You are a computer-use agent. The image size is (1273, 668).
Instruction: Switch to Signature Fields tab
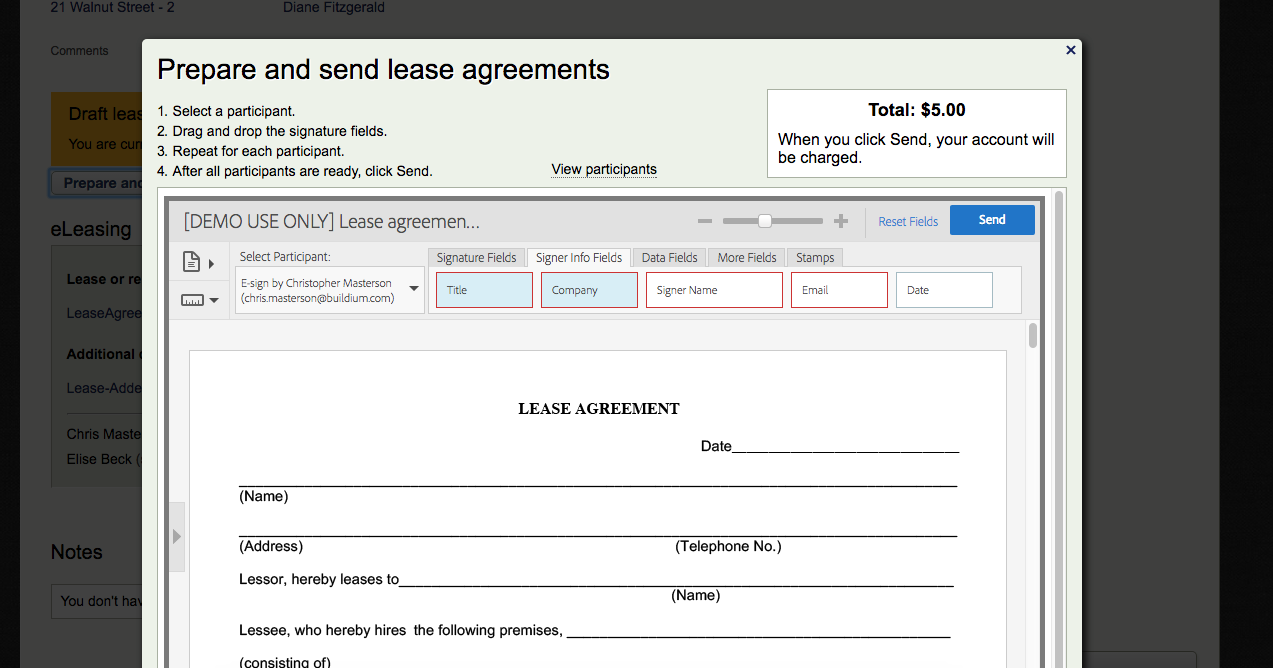476,258
